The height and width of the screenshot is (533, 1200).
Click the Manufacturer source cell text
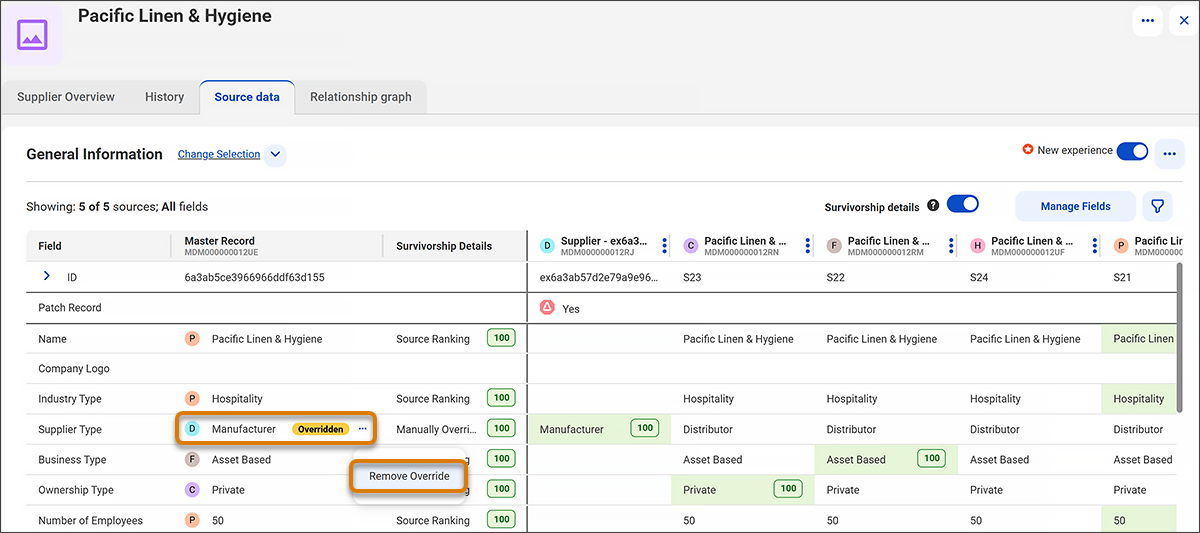tap(572, 429)
